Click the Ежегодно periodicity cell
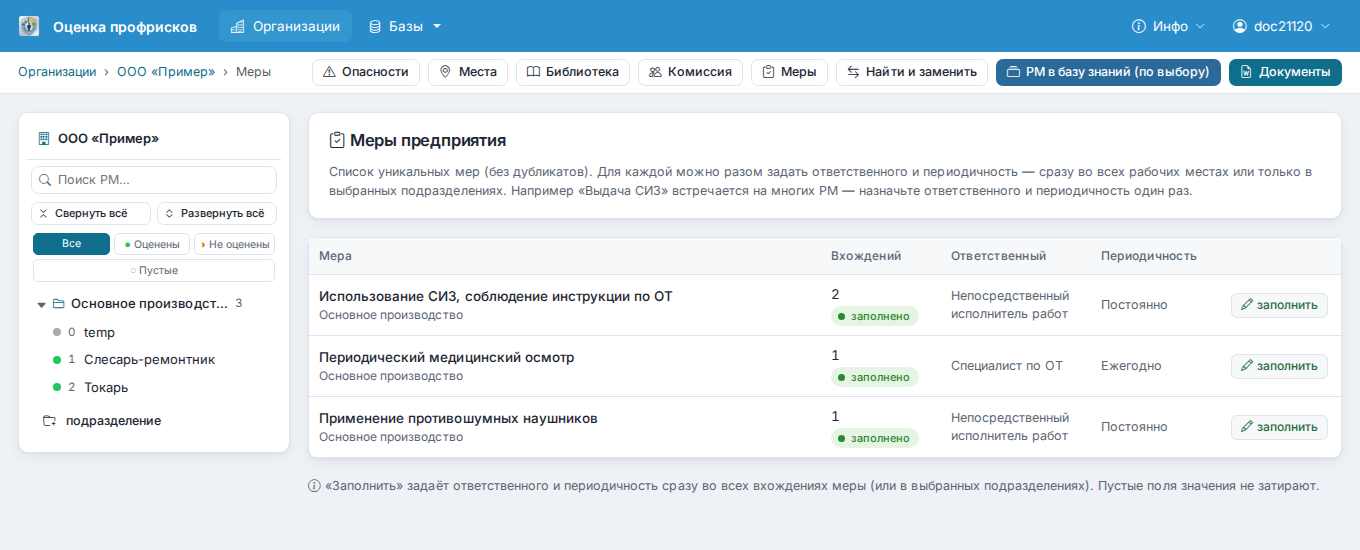1360x550 pixels. point(1131,366)
